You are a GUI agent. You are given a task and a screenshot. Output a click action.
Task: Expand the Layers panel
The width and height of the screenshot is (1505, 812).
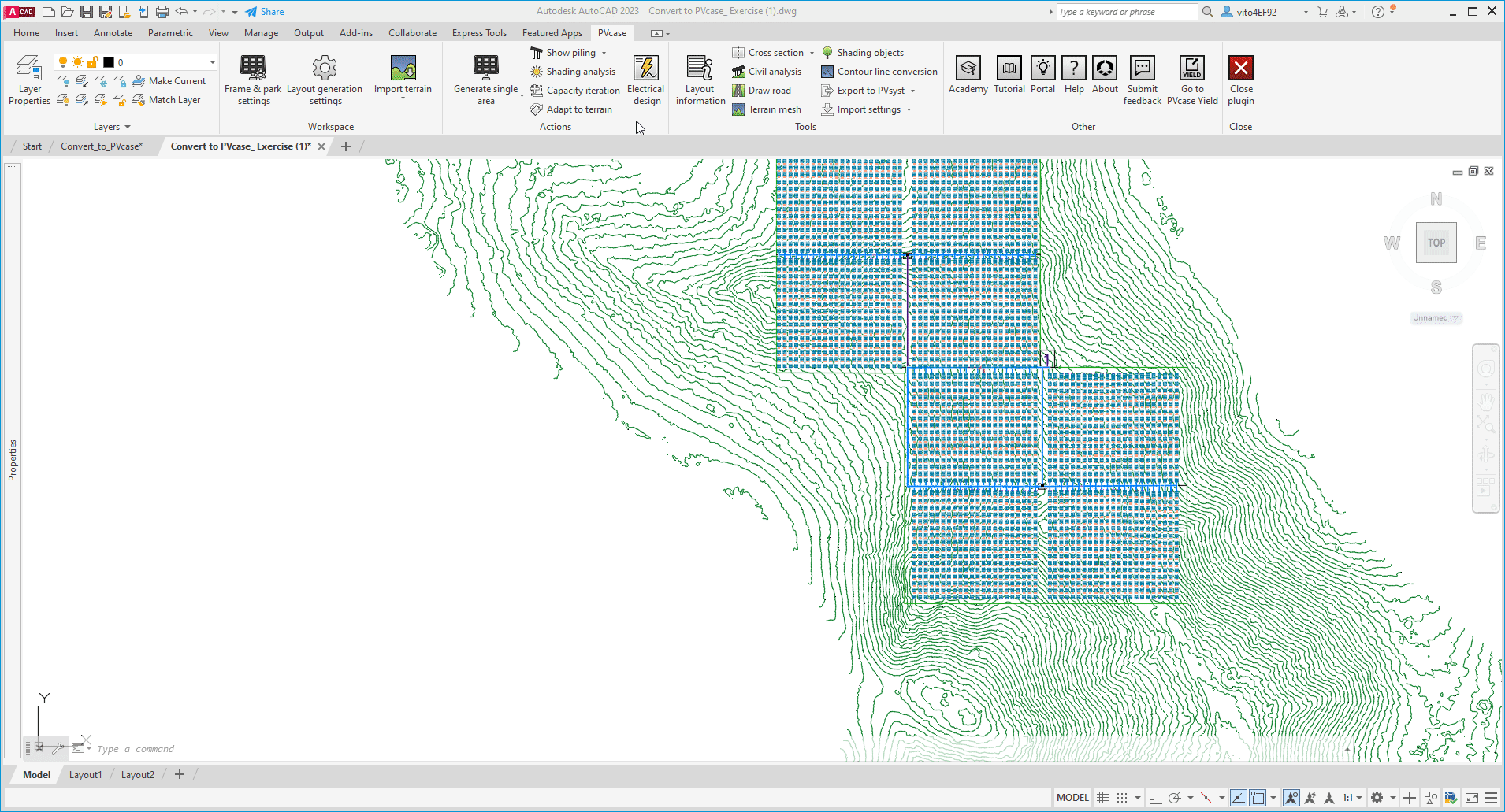[x=112, y=127]
